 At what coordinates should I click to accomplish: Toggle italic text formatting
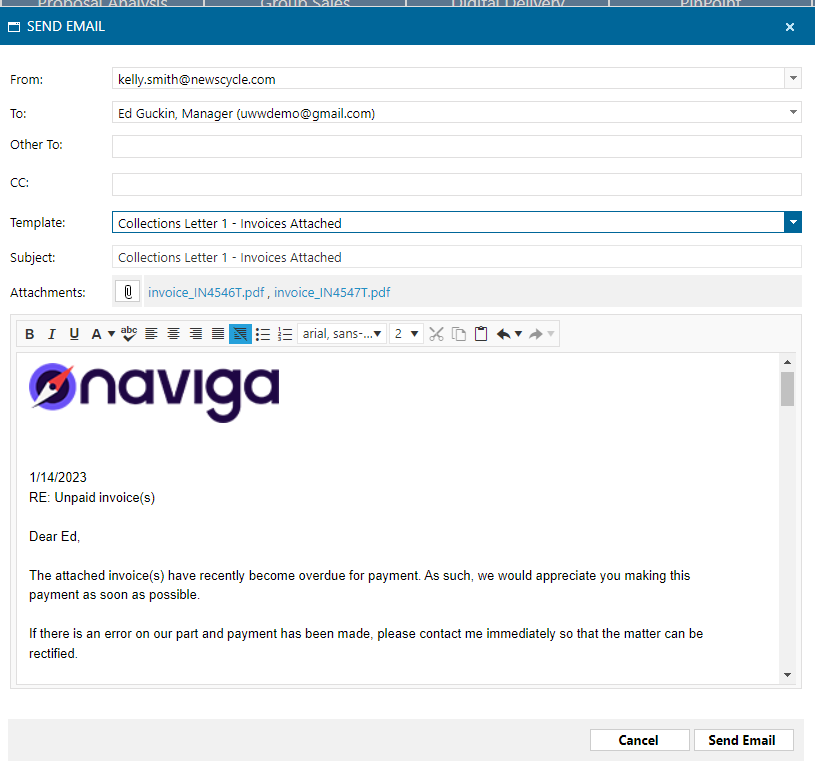pos(52,334)
